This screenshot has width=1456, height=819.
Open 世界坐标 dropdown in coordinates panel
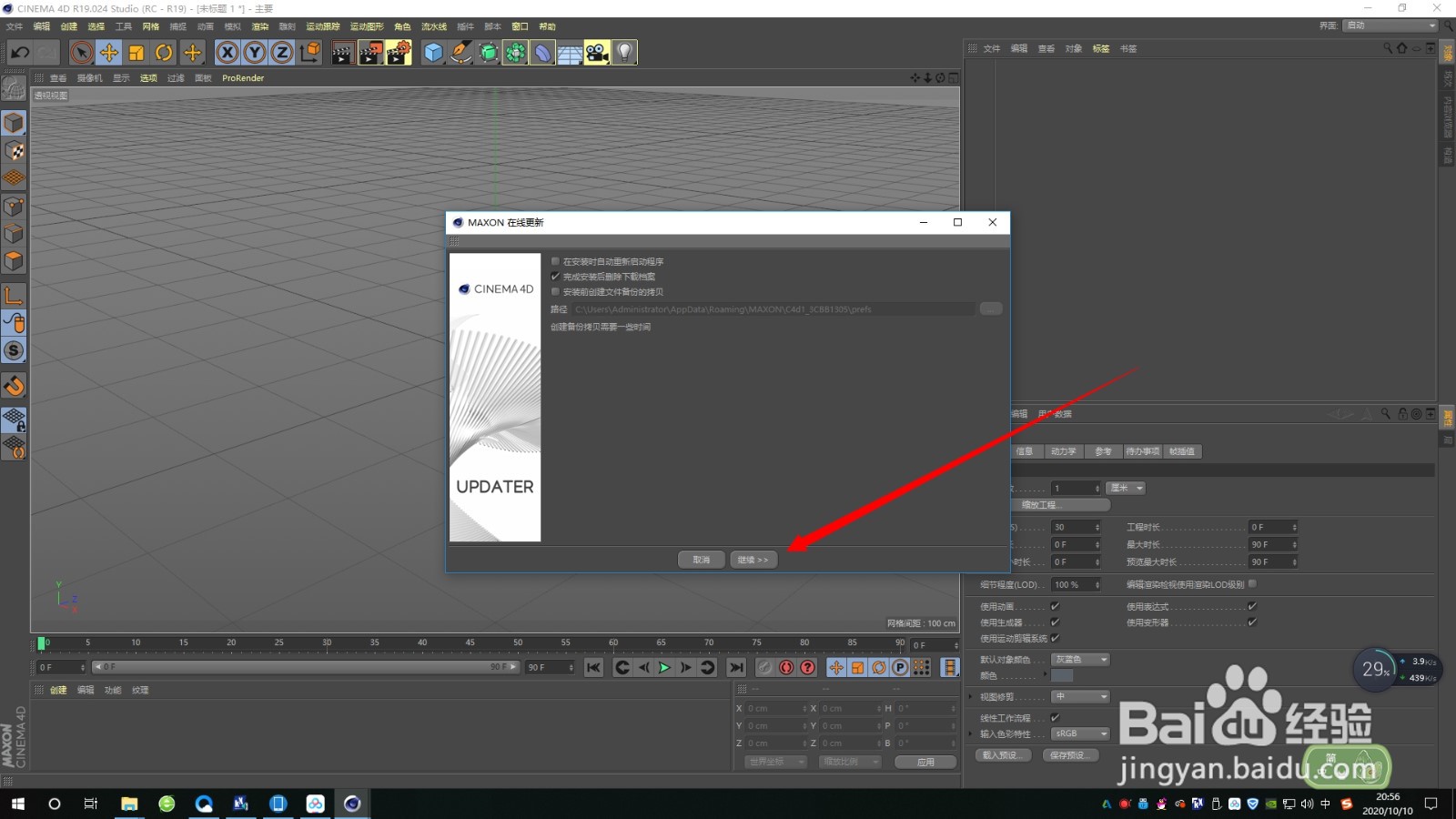tap(776, 763)
